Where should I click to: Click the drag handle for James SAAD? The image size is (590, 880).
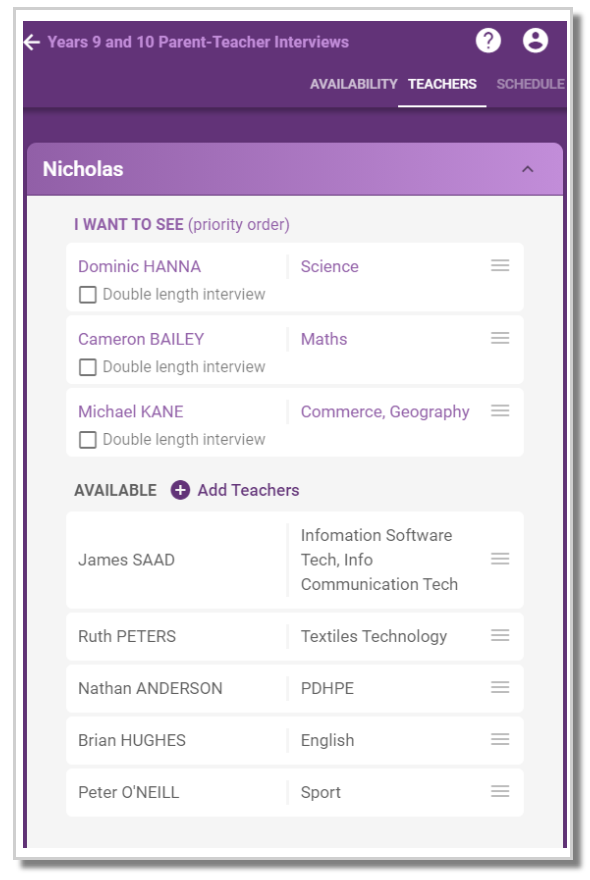500,558
